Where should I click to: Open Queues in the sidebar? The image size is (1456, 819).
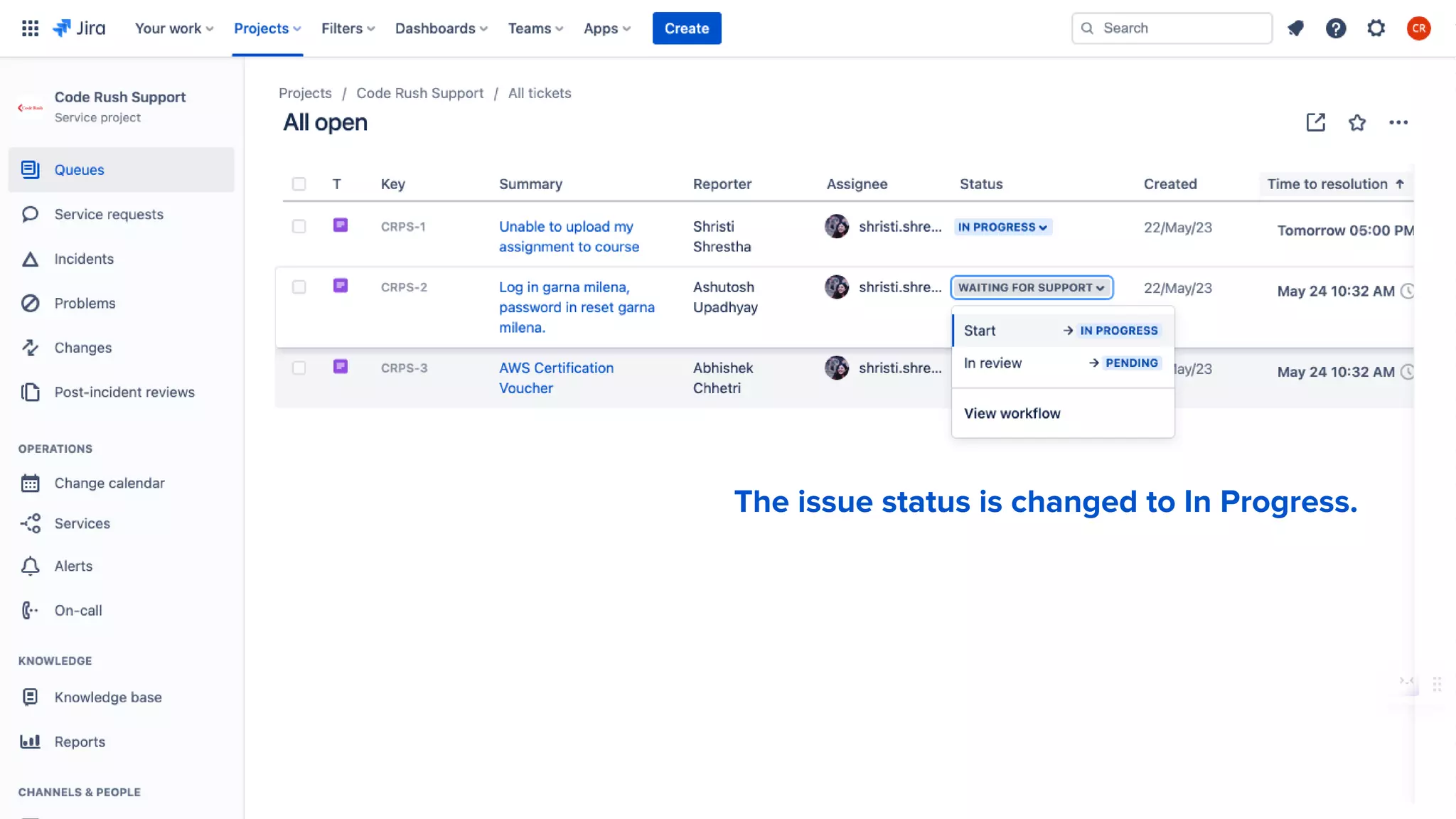(121, 170)
